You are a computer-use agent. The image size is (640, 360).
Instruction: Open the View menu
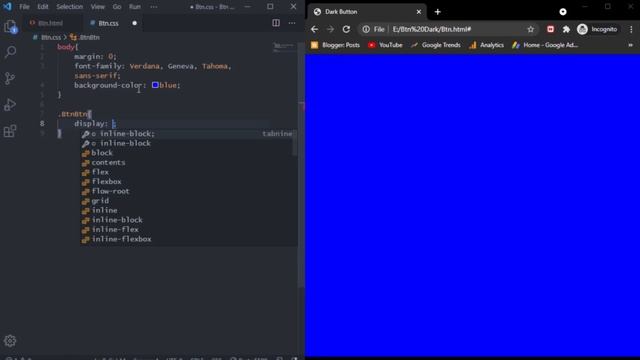[x=98, y=7]
